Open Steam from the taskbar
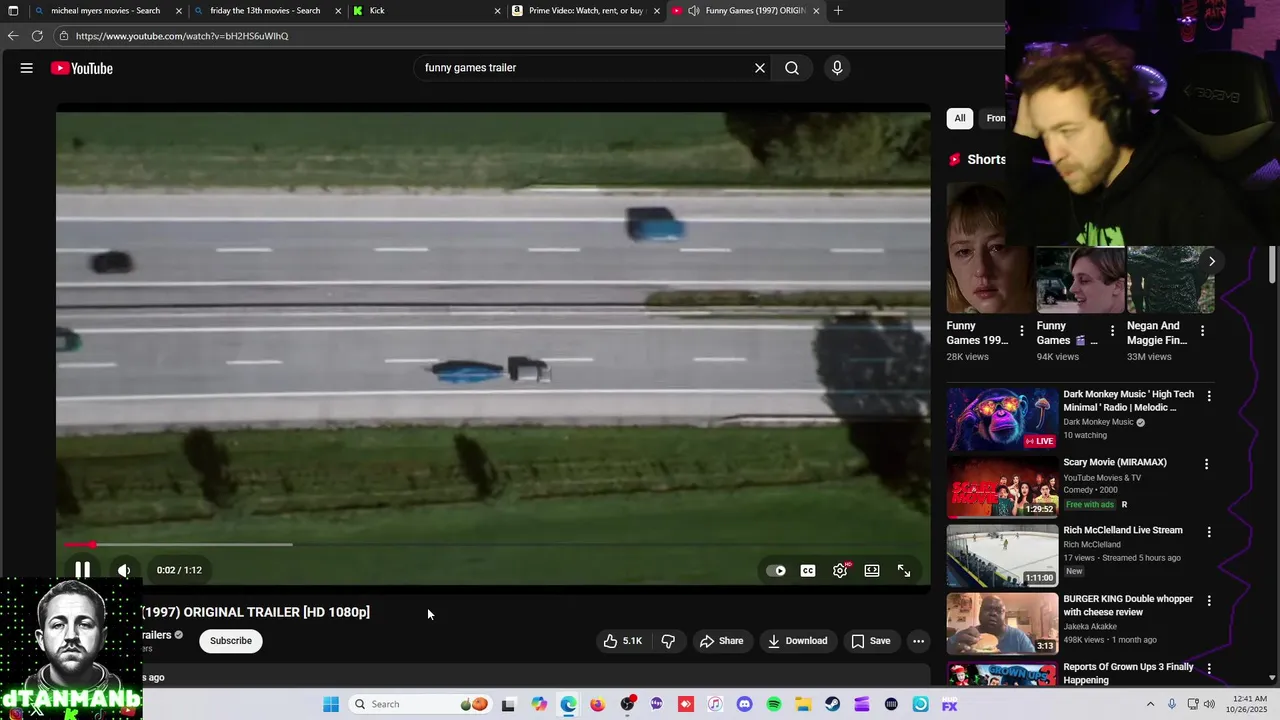This screenshot has height=720, width=1280. click(x=832, y=704)
